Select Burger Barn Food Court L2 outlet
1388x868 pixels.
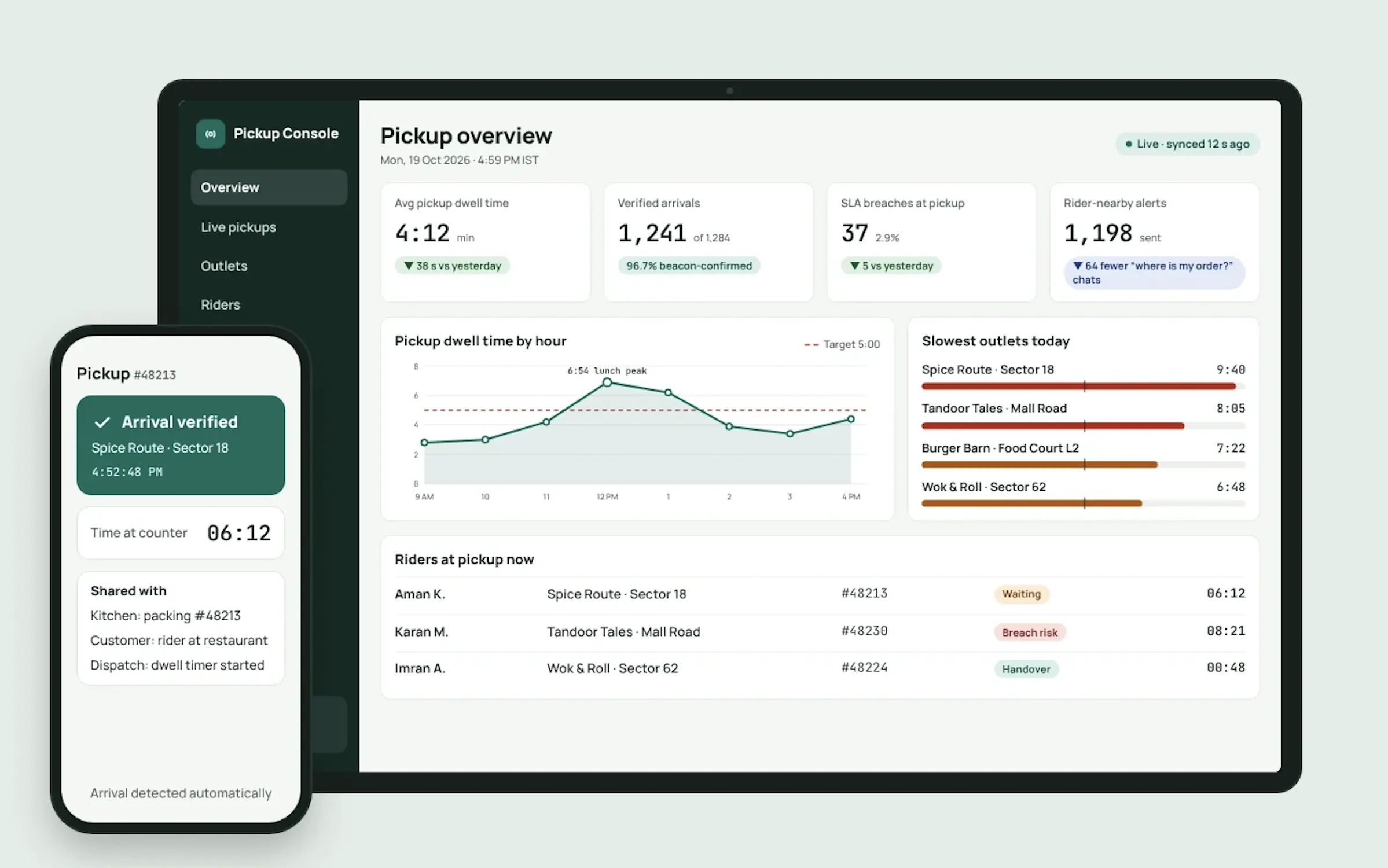point(1000,448)
